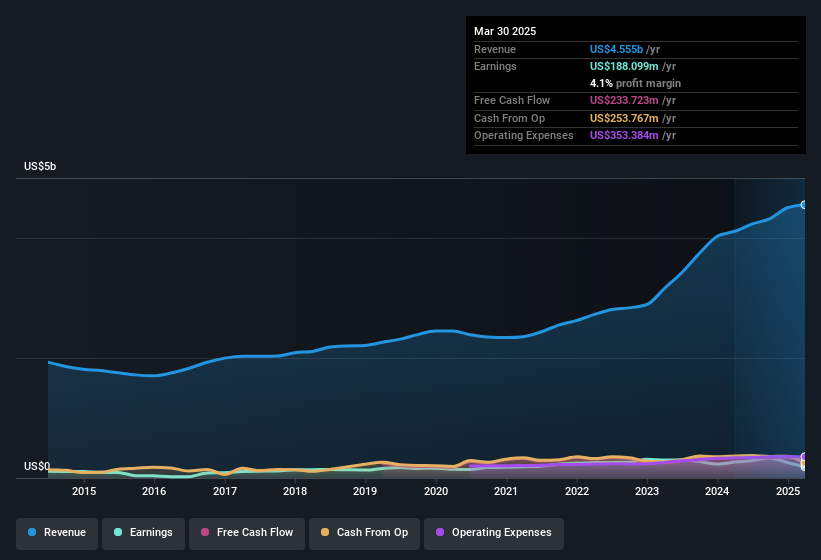The height and width of the screenshot is (560, 821).
Task: Click the Mar 30 2025 tooltip date
Action: (x=505, y=31)
